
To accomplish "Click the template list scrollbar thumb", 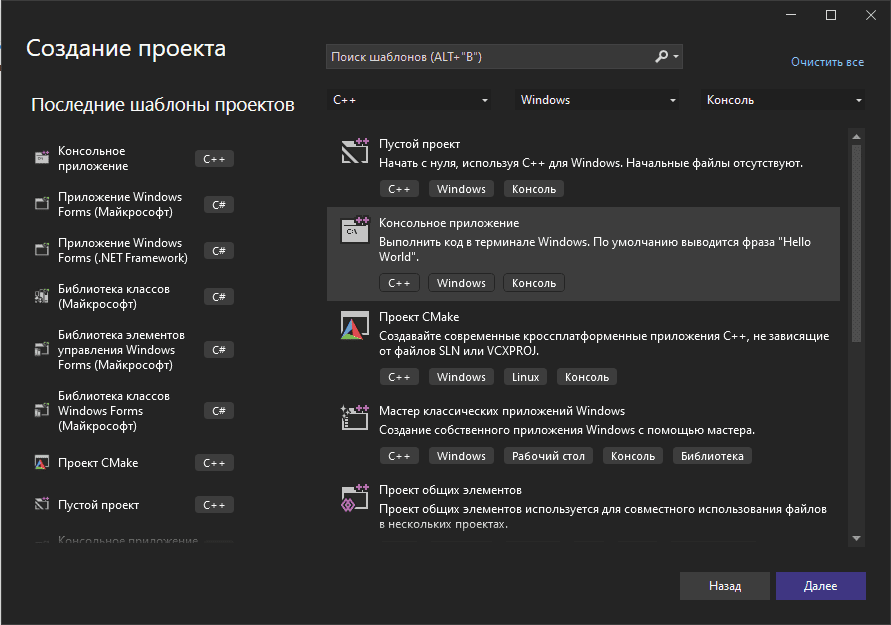I will click(856, 243).
